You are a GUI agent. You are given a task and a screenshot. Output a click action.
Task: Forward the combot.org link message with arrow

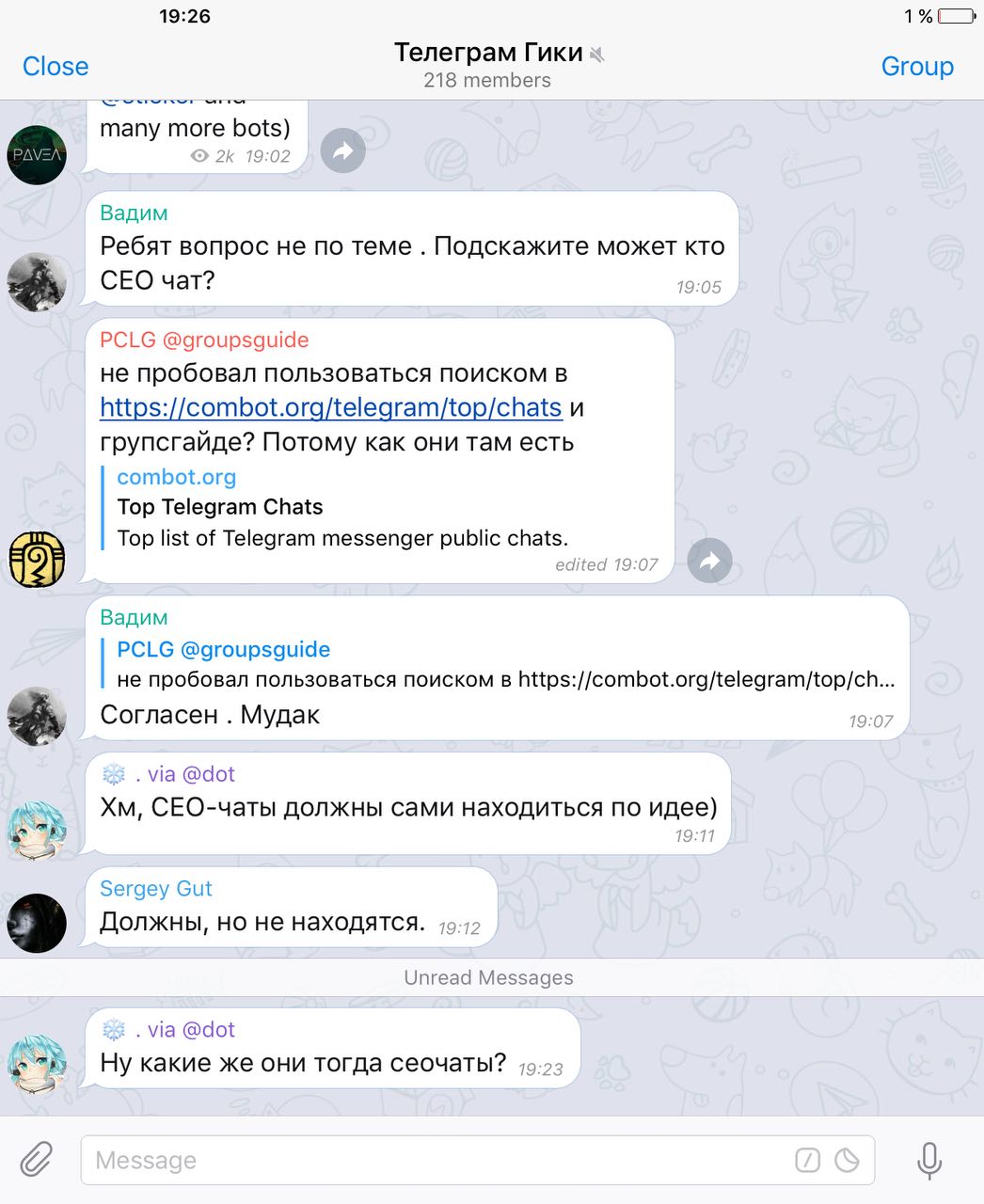click(709, 562)
